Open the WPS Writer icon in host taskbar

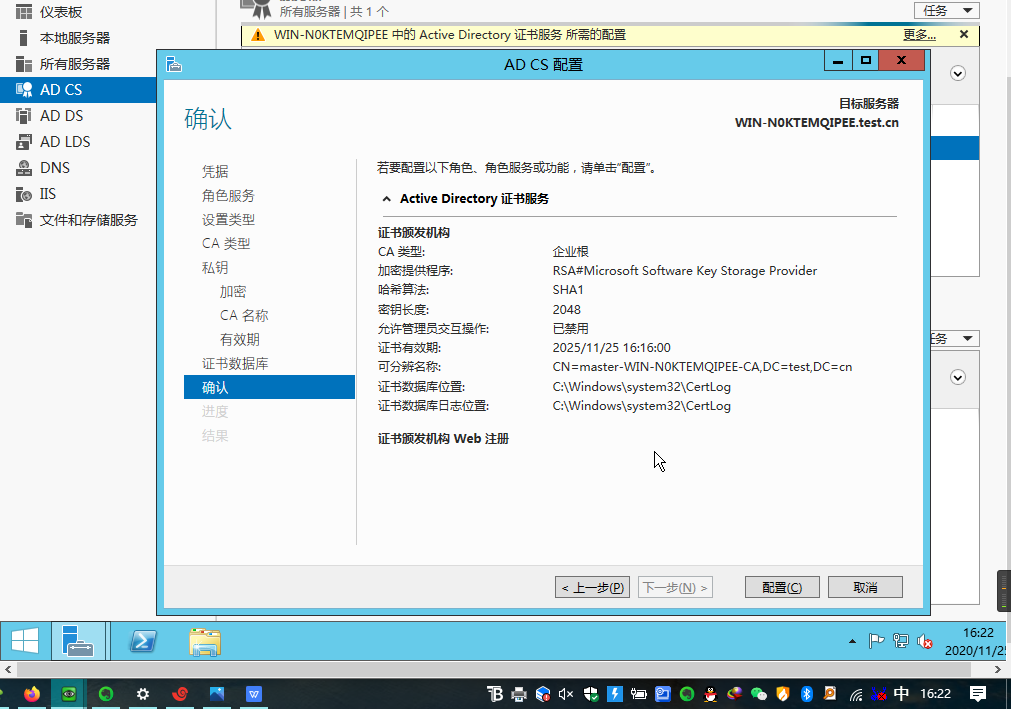(253, 694)
